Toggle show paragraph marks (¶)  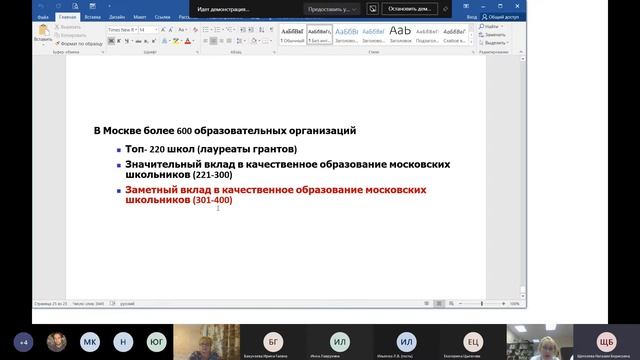pyautogui.click(x=271, y=30)
